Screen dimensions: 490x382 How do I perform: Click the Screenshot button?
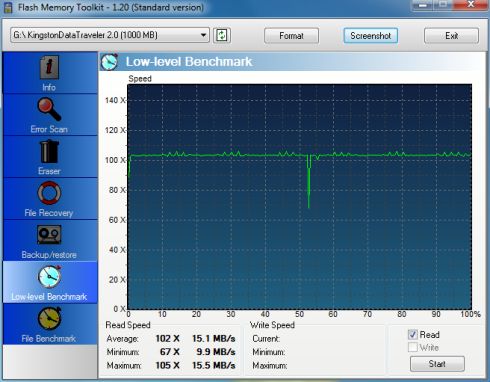pos(371,36)
